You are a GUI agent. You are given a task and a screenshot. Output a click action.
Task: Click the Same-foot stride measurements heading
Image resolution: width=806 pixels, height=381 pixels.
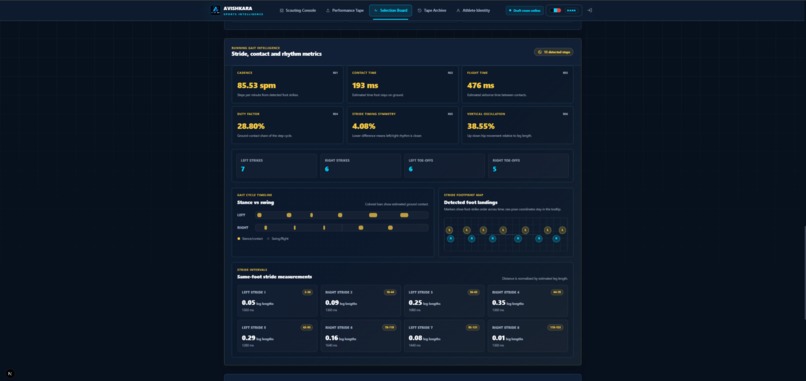point(274,277)
